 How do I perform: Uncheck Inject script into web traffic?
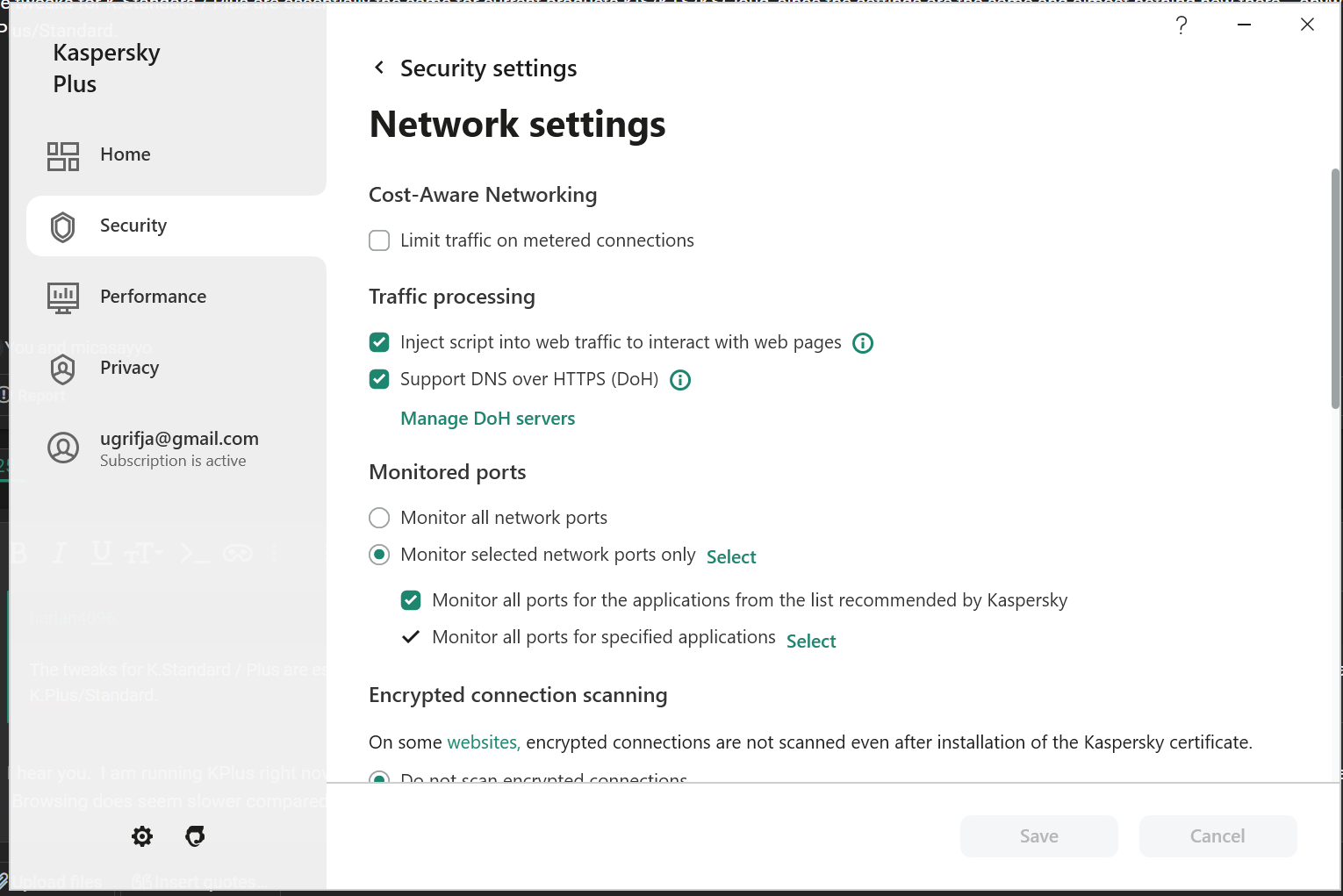pos(379,342)
